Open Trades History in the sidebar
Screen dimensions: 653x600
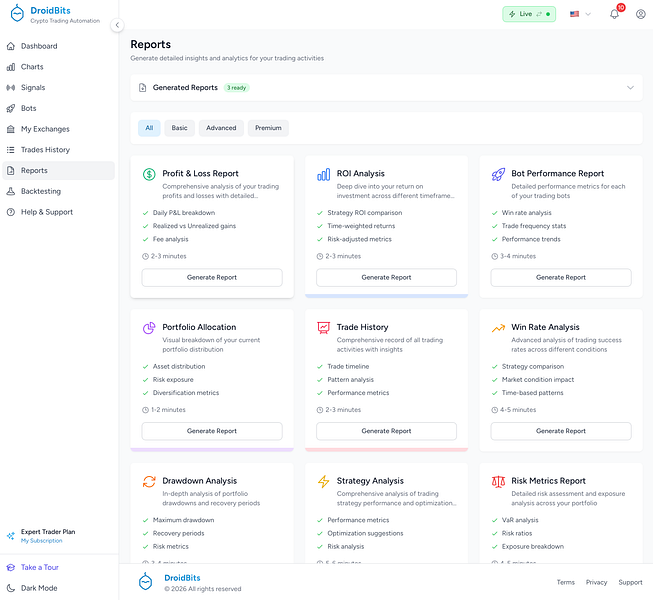click(x=58, y=149)
